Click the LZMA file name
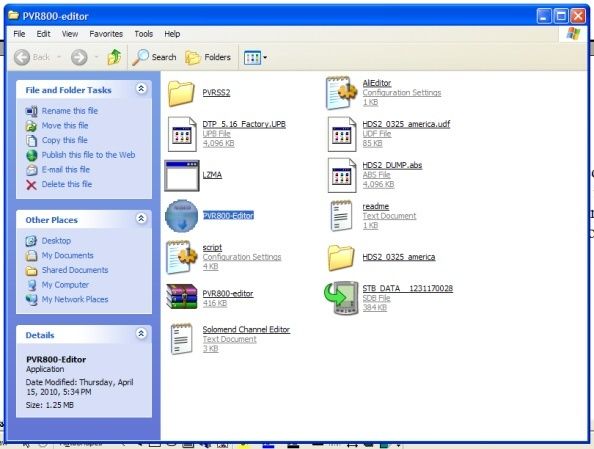 coord(212,175)
